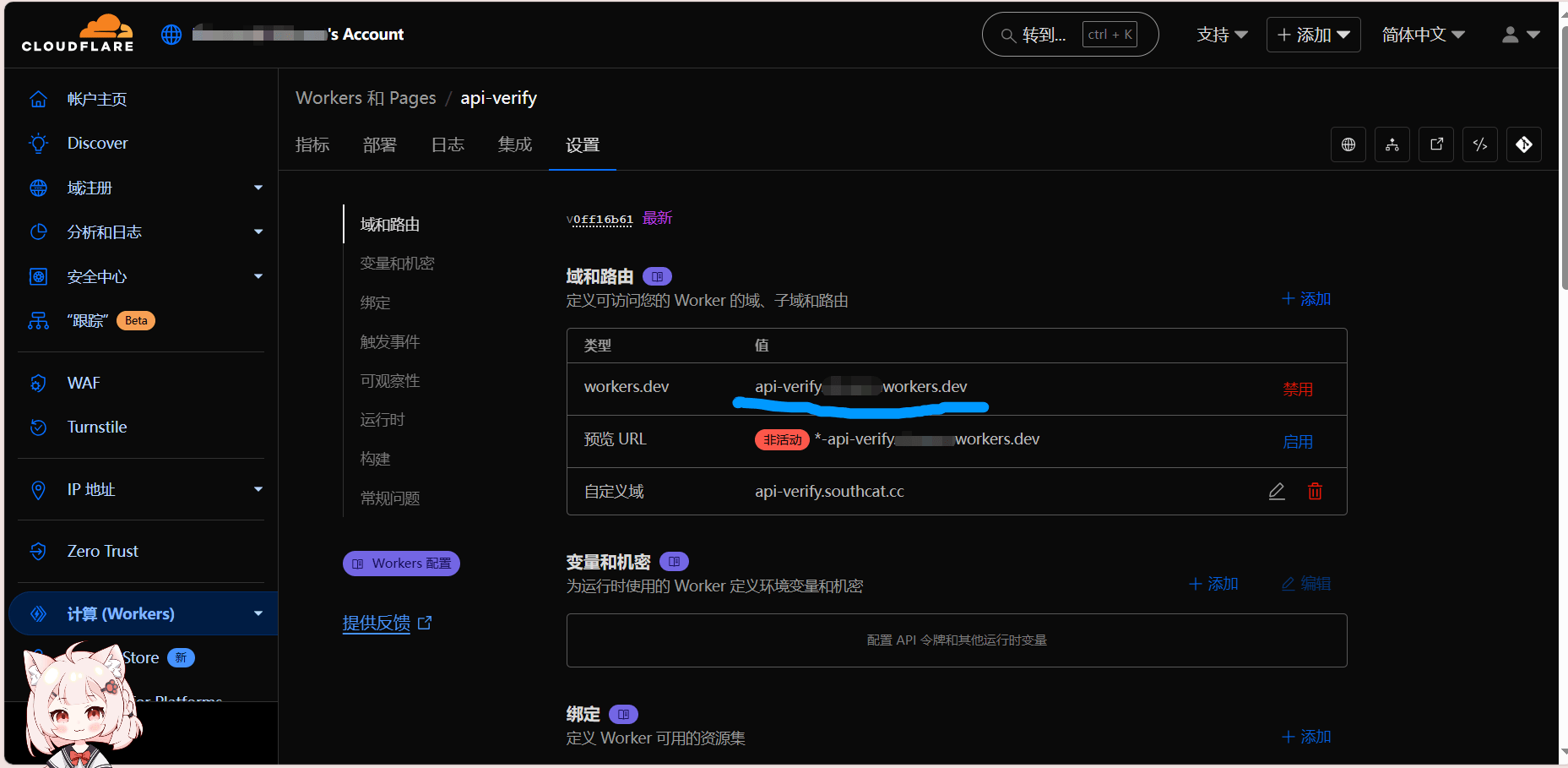Delete the api-verify.southcat.cc custom domain
The height and width of the screenshot is (768, 1568).
(x=1315, y=492)
